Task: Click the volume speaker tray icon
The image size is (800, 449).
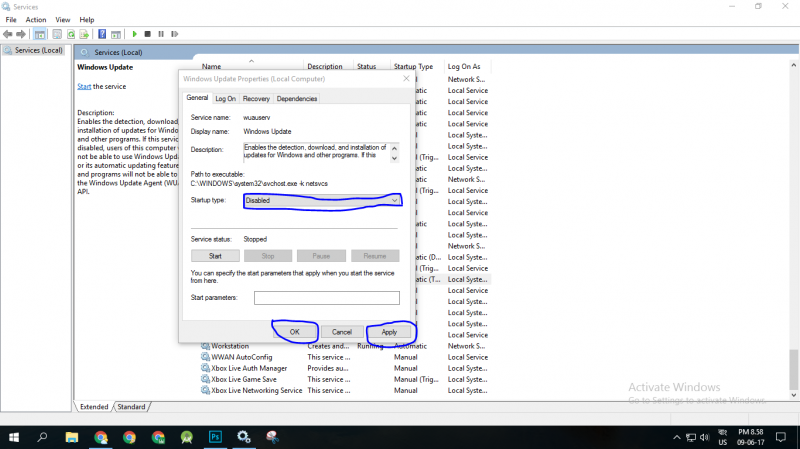Action: [705, 437]
